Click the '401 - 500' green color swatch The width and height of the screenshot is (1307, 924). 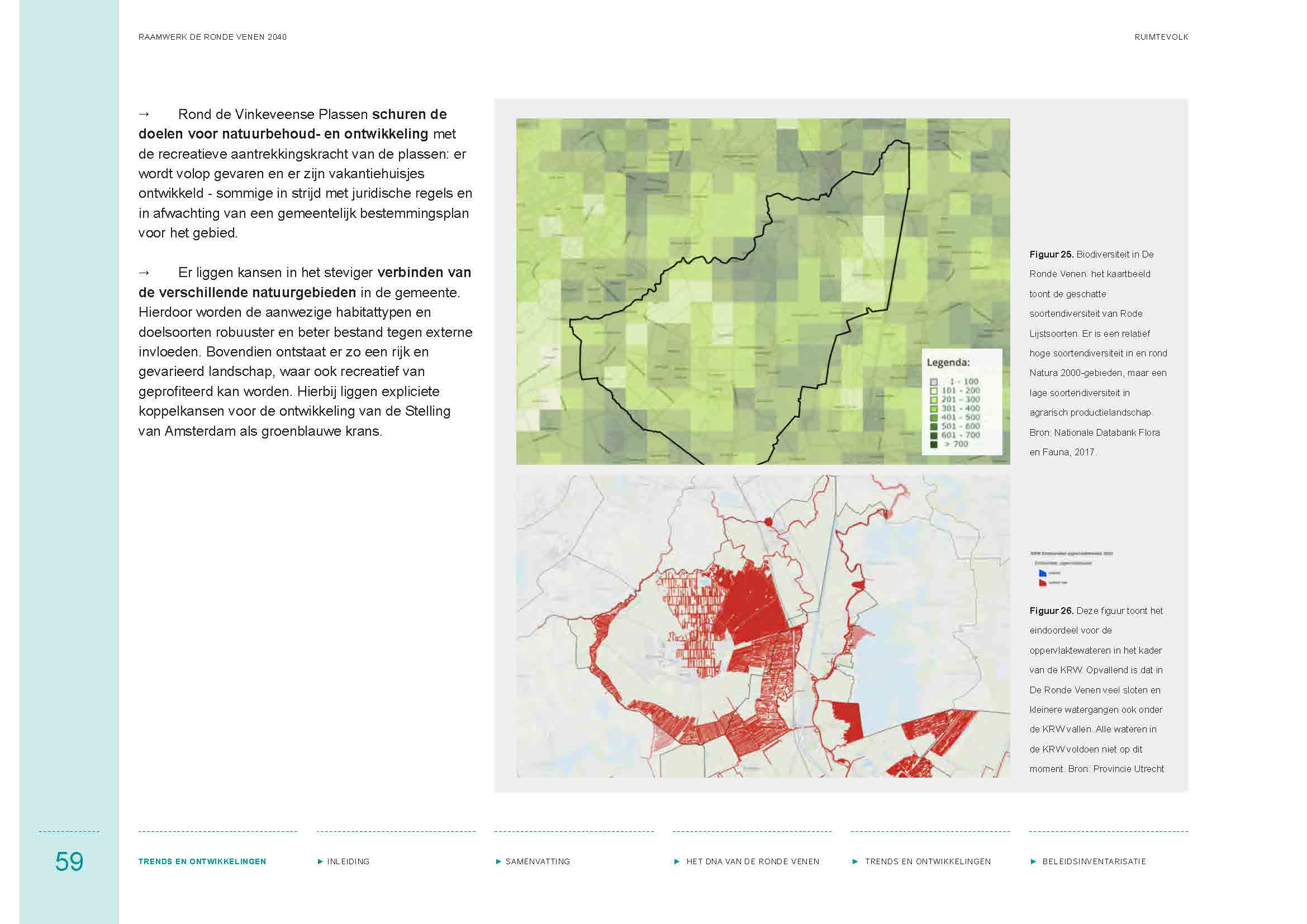click(x=935, y=418)
